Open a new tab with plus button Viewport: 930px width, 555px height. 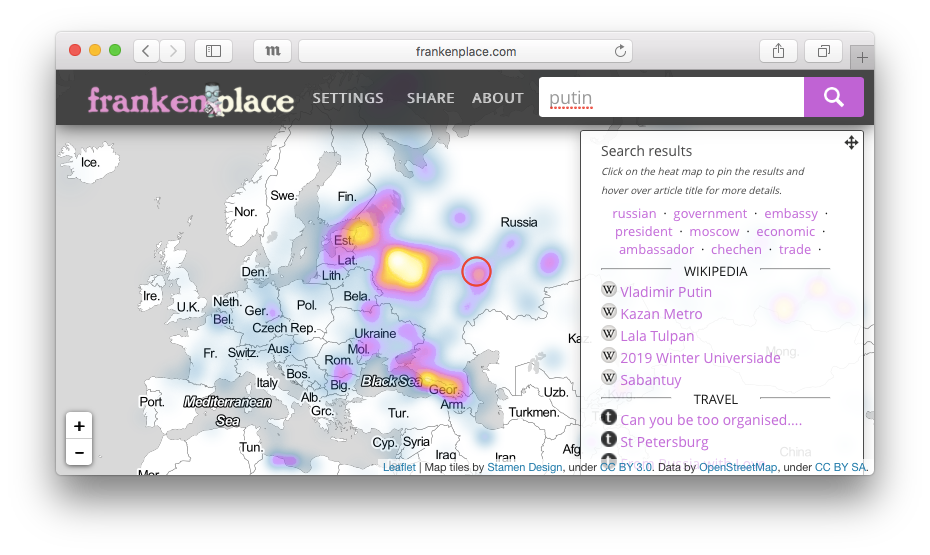(x=861, y=58)
